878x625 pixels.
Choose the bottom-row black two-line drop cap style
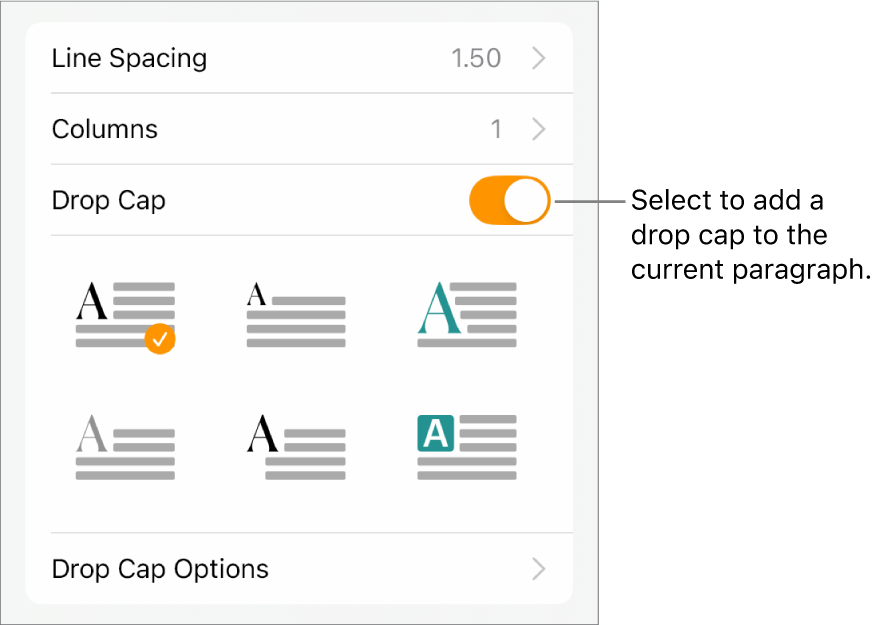(296, 448)
